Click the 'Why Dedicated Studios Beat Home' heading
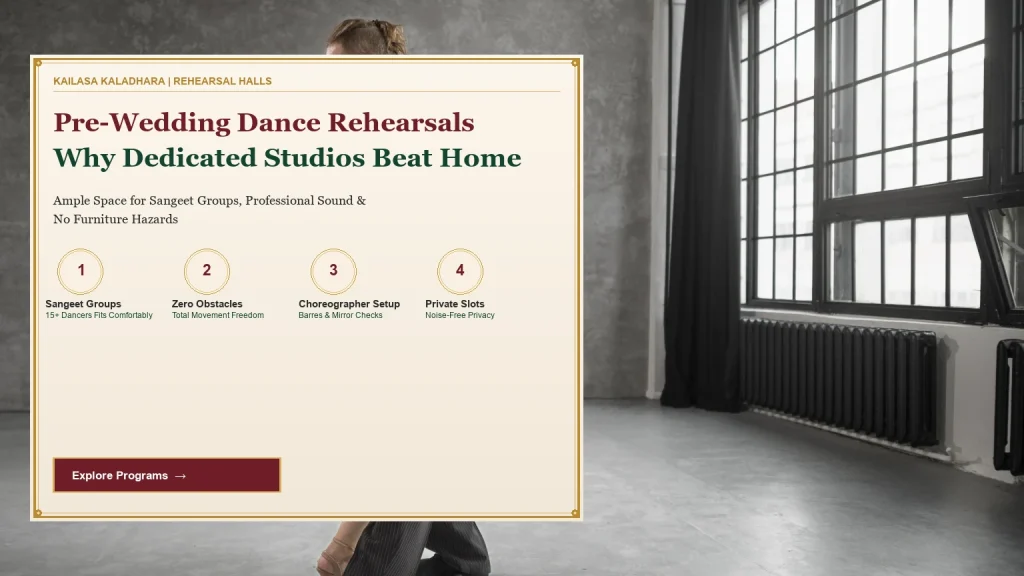 click(x=287, y=158)
